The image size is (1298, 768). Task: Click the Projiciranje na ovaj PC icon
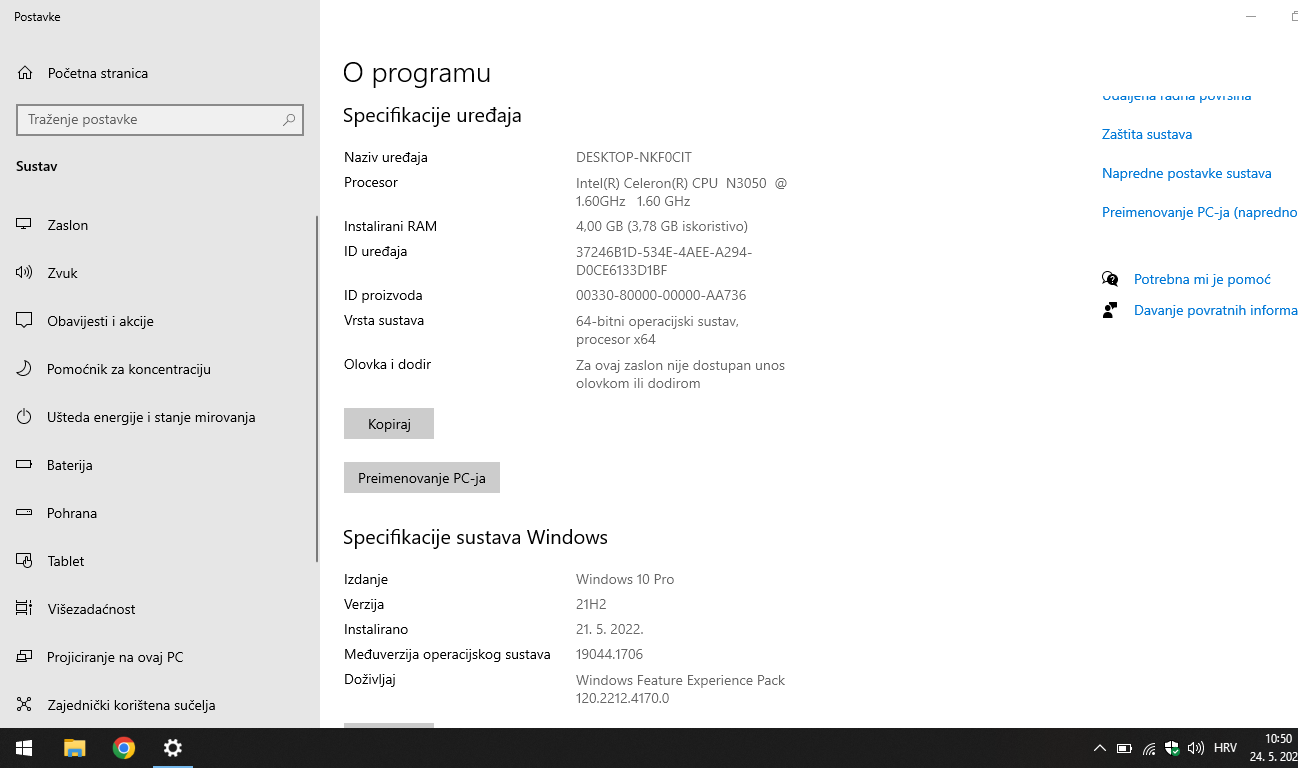(25, 657)
